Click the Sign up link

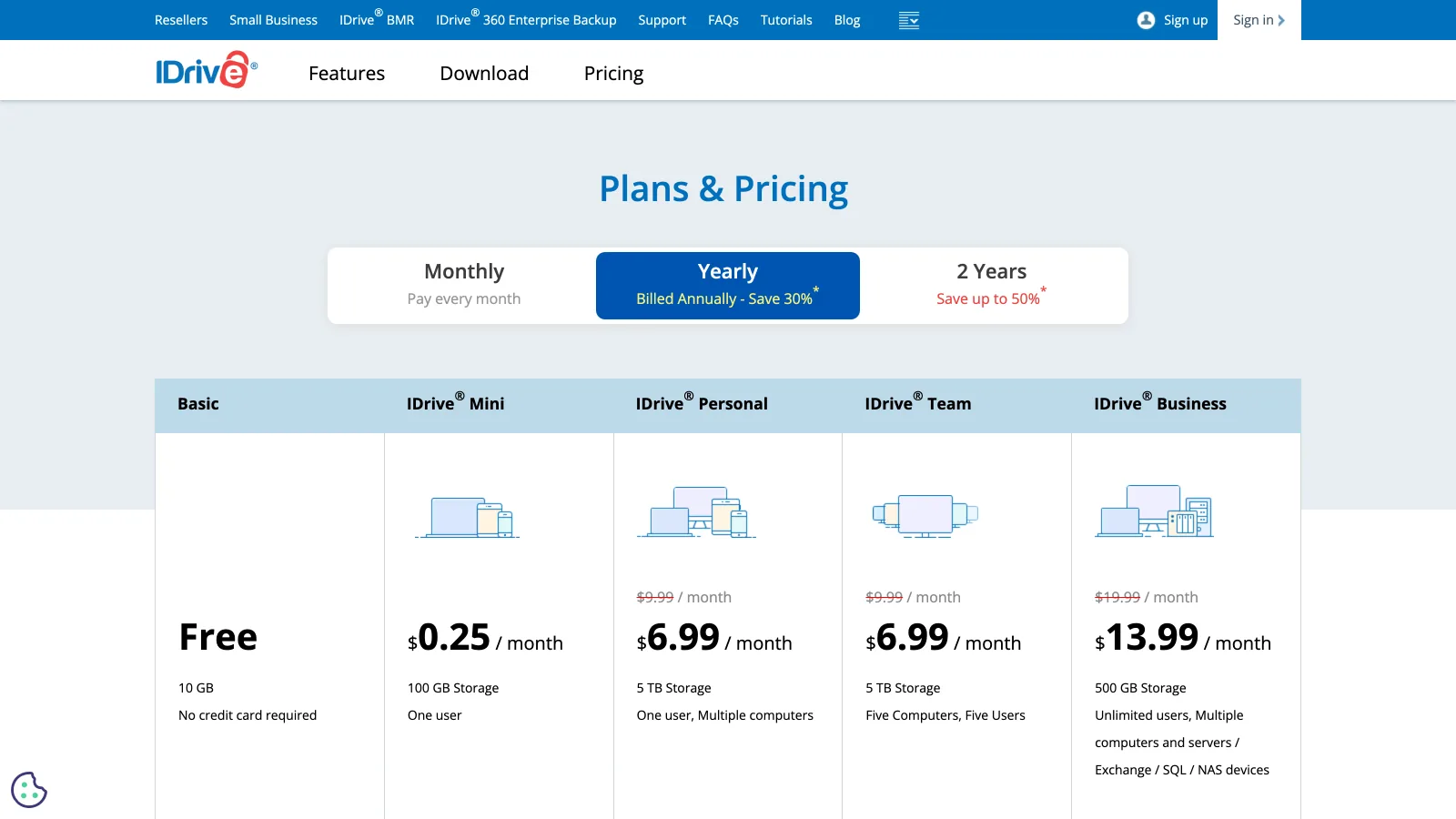pos(1186,20)
